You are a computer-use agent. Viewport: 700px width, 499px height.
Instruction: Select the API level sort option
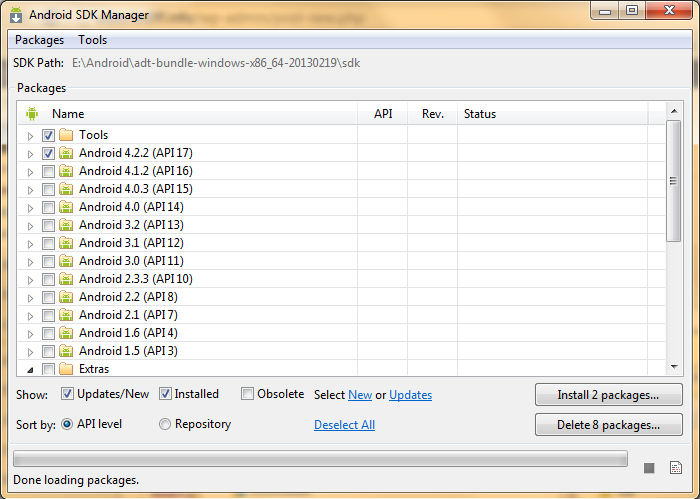tap(67, 424)
